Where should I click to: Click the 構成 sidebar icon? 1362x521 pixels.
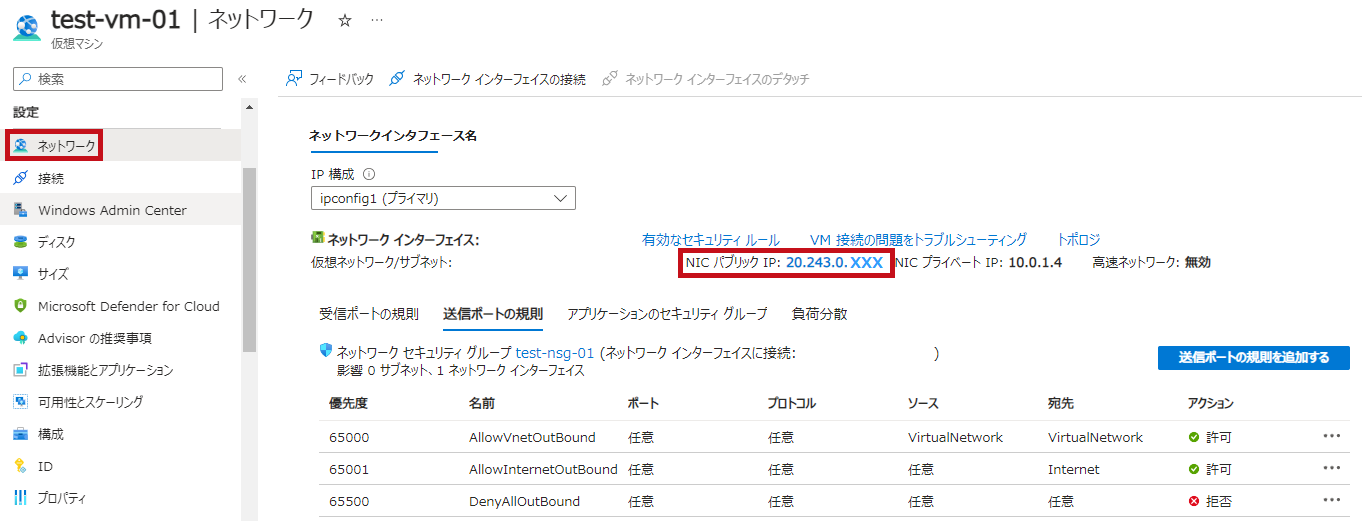21,434
